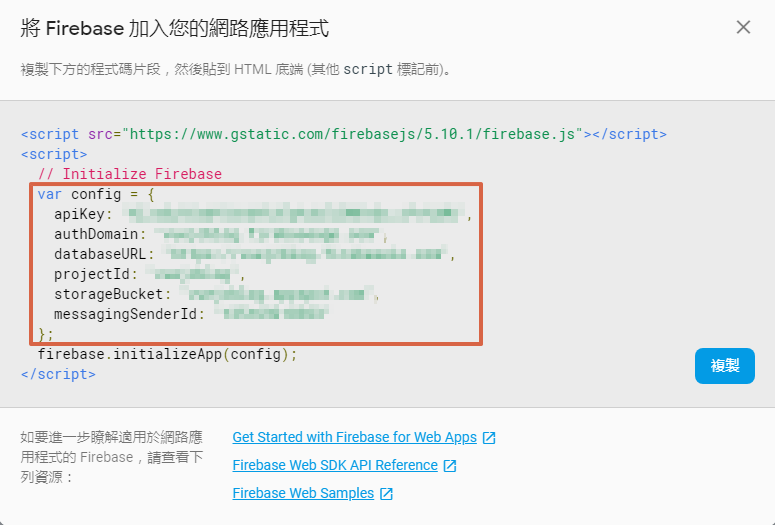Click the var config declaration line
775x525 pixels.
point(96,194)
